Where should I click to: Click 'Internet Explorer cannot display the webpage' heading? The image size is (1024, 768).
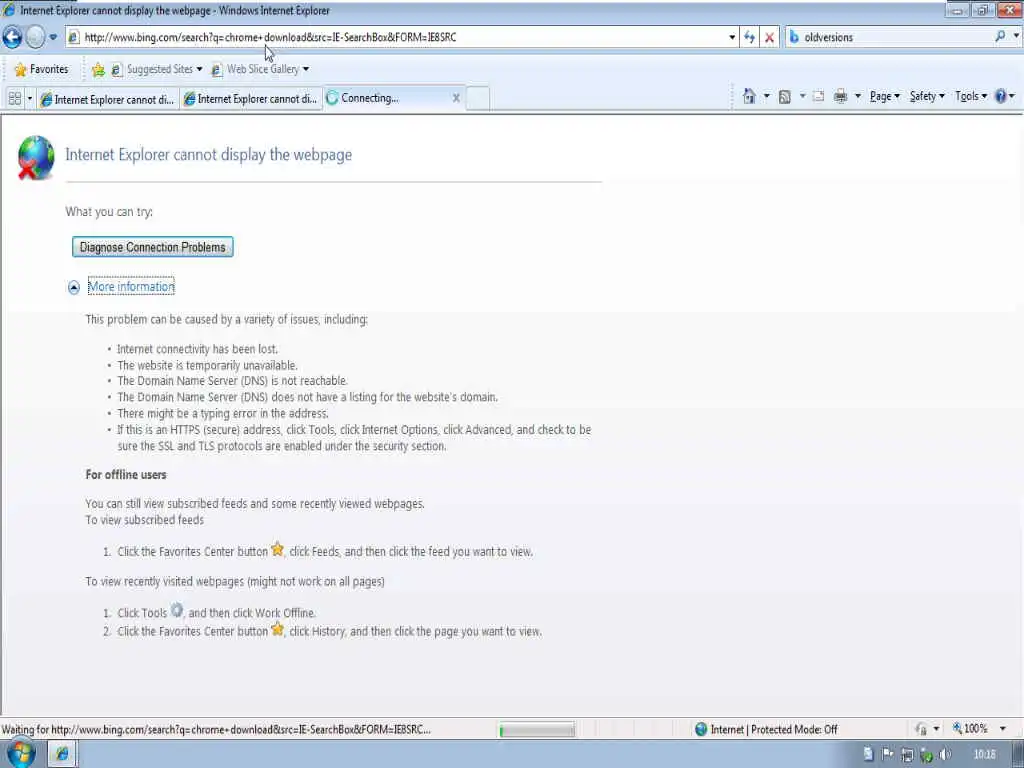(x=208, y=155)
